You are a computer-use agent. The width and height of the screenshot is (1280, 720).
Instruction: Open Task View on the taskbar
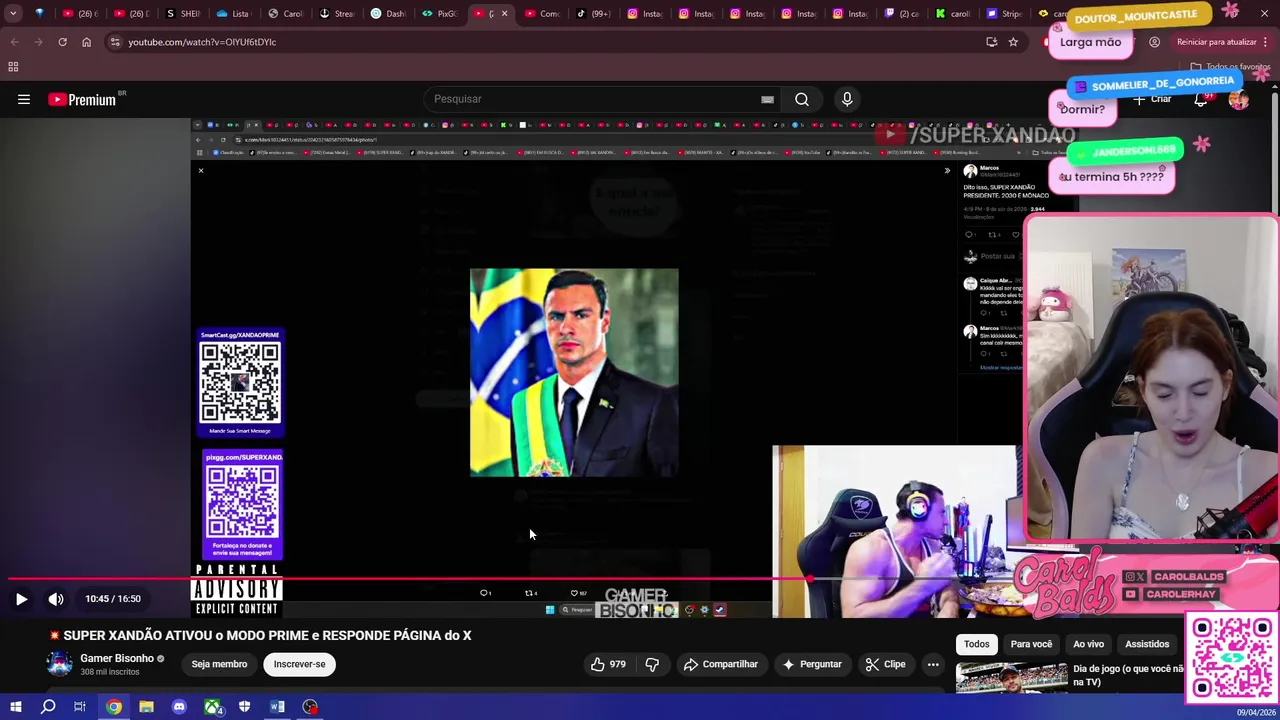(80, 707)
